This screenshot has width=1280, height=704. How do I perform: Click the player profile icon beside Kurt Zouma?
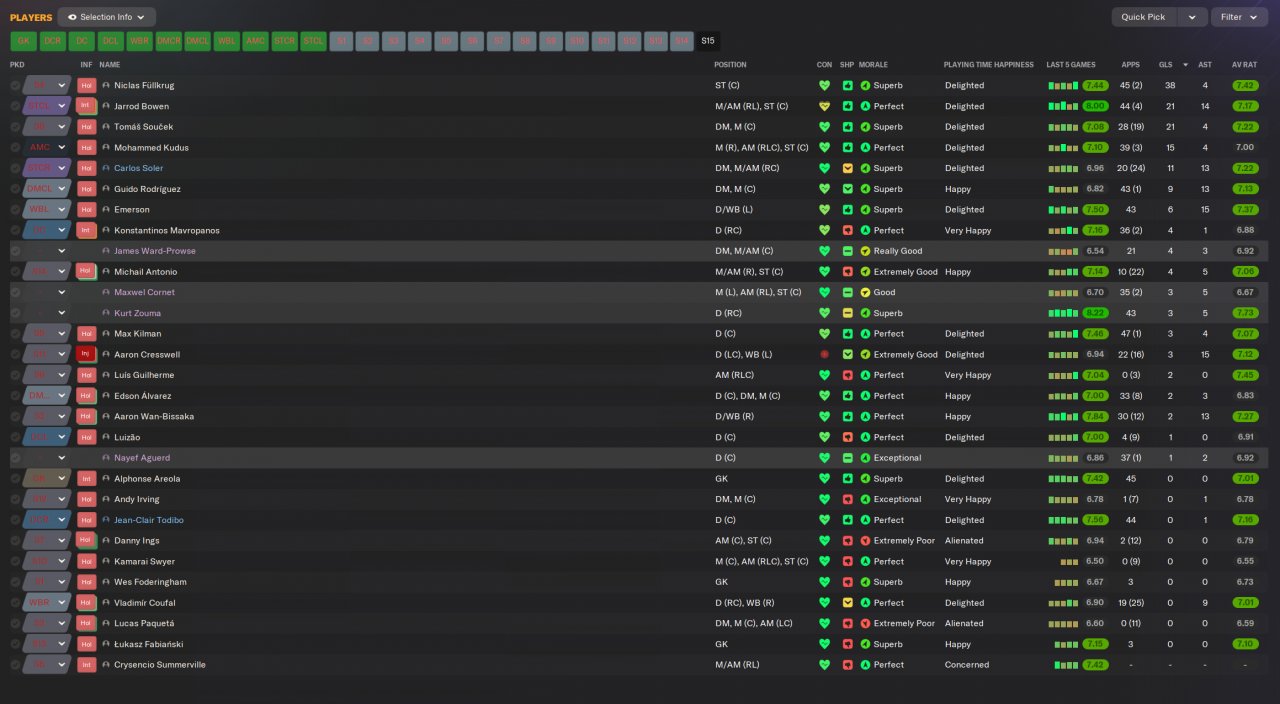[x=106, y=313]
